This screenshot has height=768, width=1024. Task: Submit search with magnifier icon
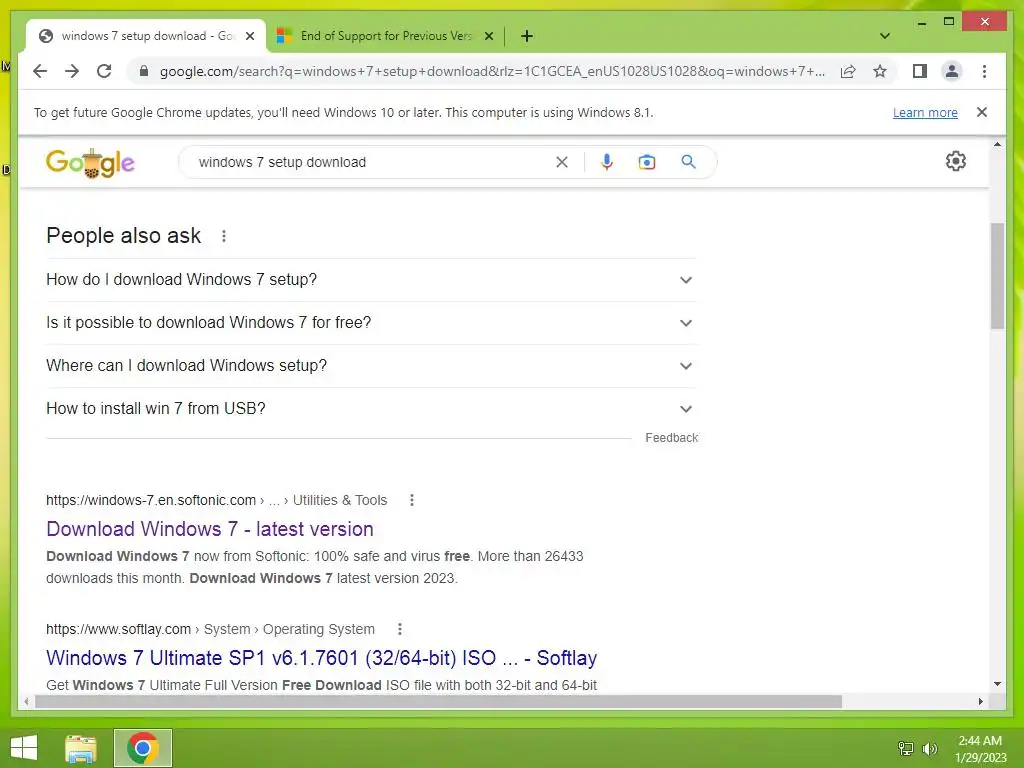[688, 162]
